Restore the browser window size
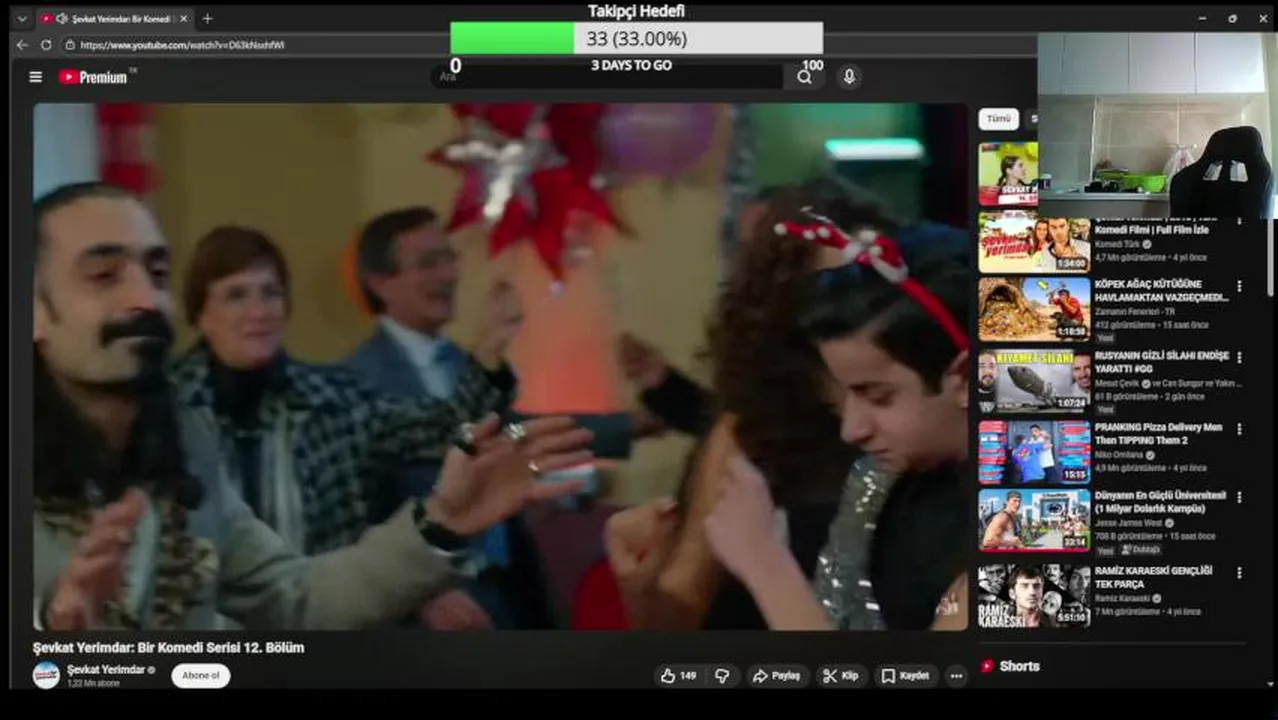 coord(1232,18)
